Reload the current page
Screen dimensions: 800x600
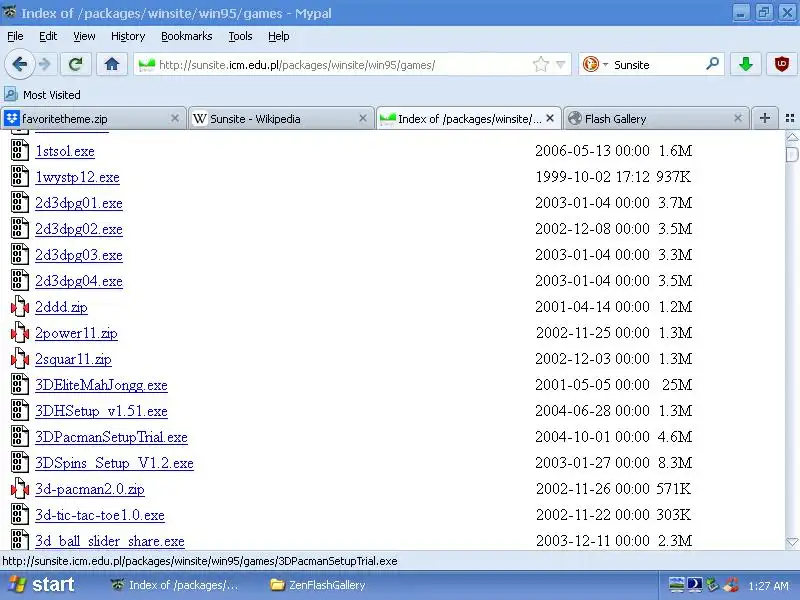(76, 65)
